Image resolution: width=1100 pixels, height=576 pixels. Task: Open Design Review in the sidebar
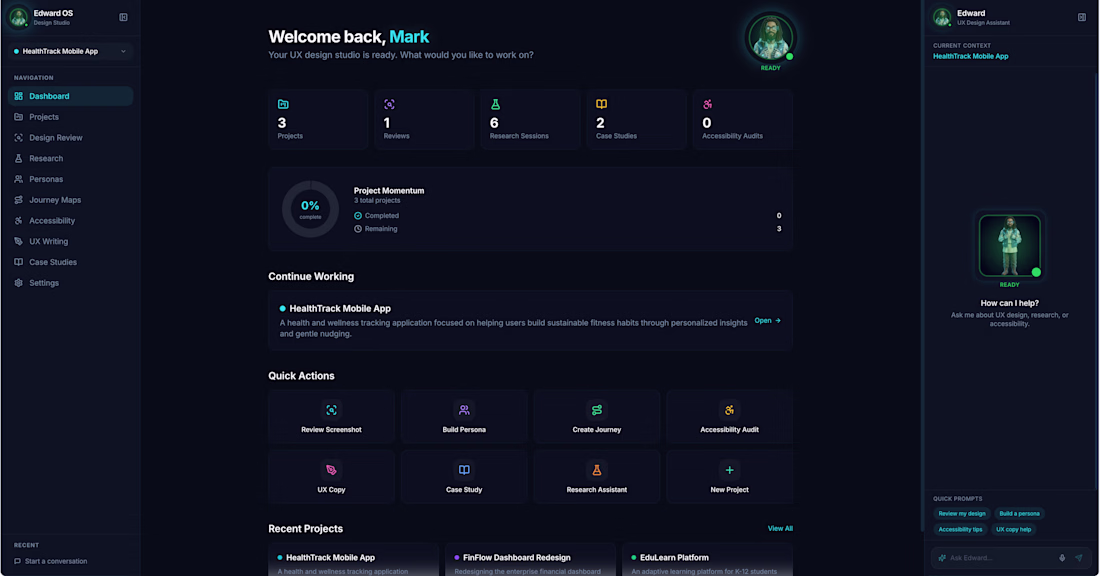click(x=70, y=138)
